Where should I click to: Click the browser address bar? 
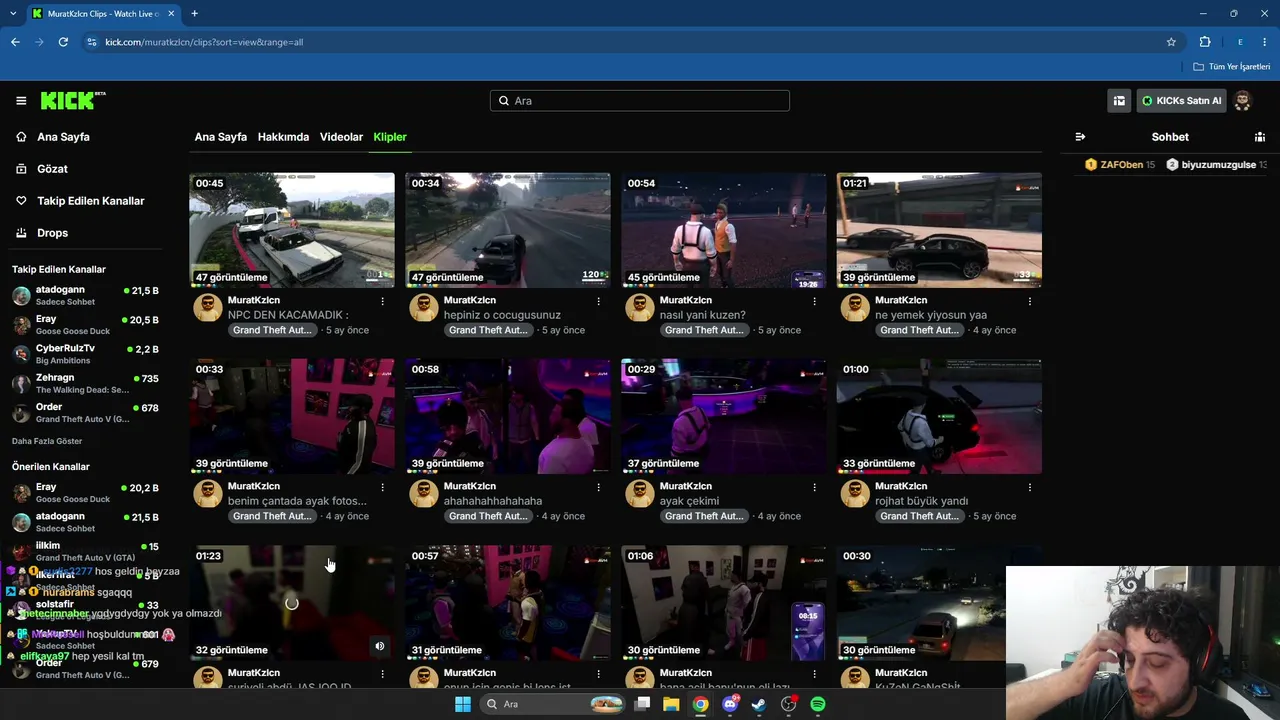630,42
